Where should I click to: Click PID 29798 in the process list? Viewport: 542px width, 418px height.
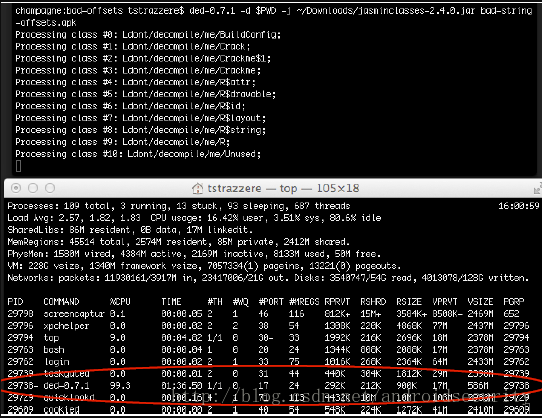20,314
